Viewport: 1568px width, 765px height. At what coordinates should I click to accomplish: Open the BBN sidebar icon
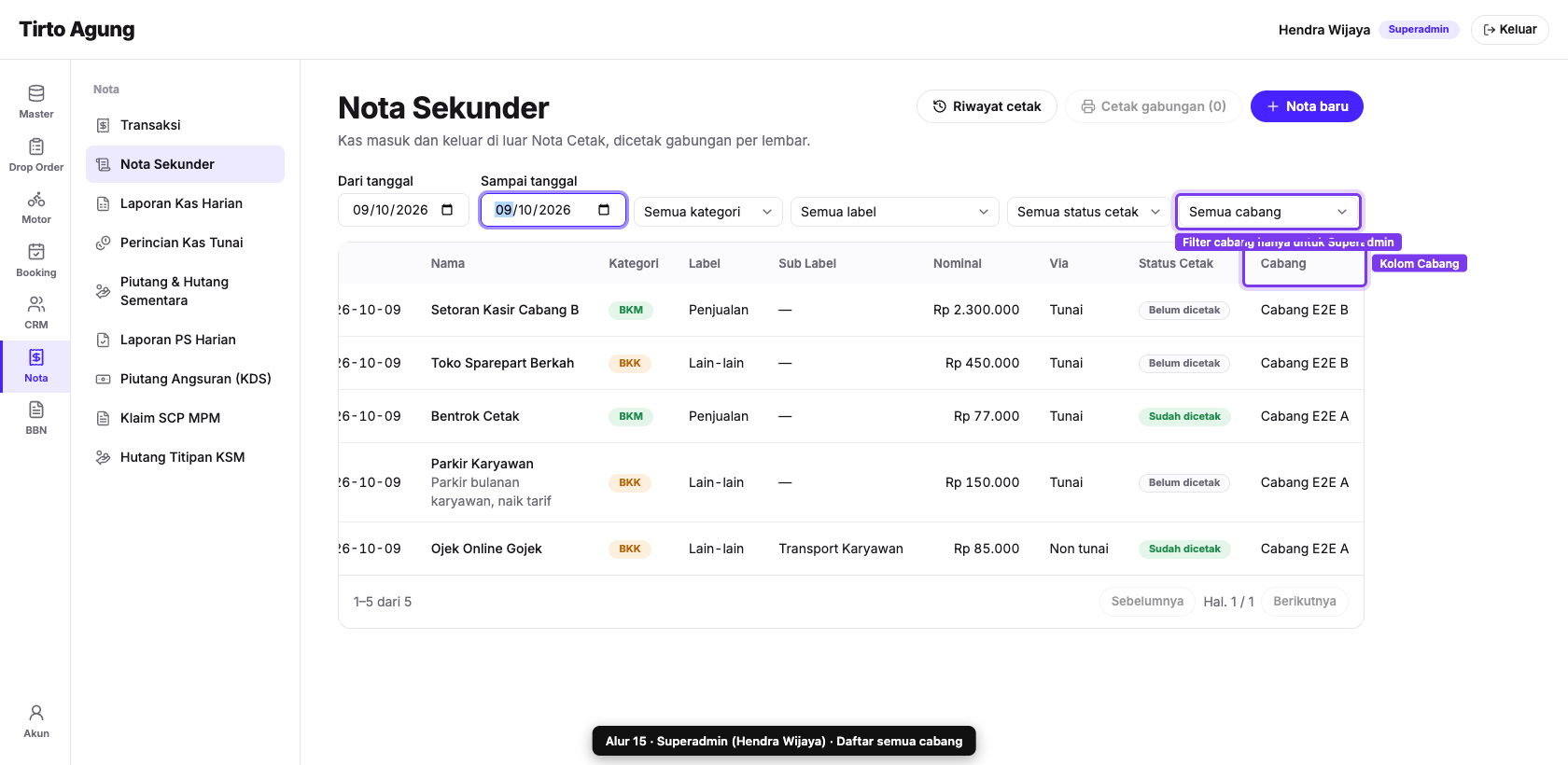[x=35, y=418]
